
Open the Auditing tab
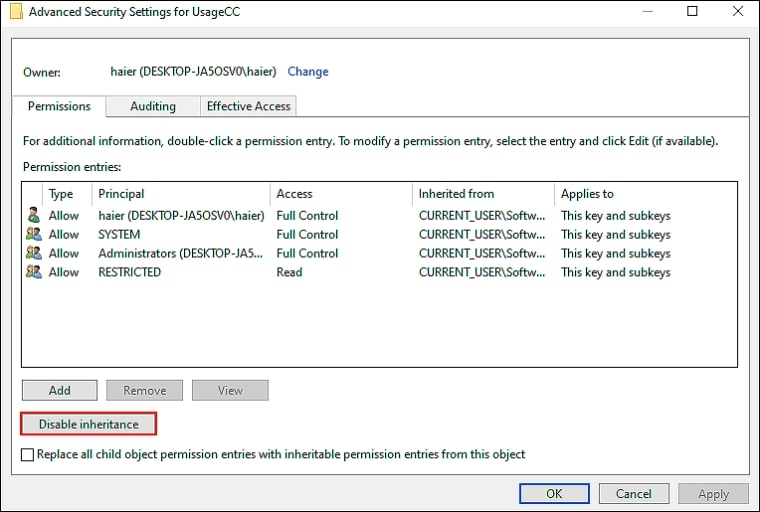coord(153,106)
